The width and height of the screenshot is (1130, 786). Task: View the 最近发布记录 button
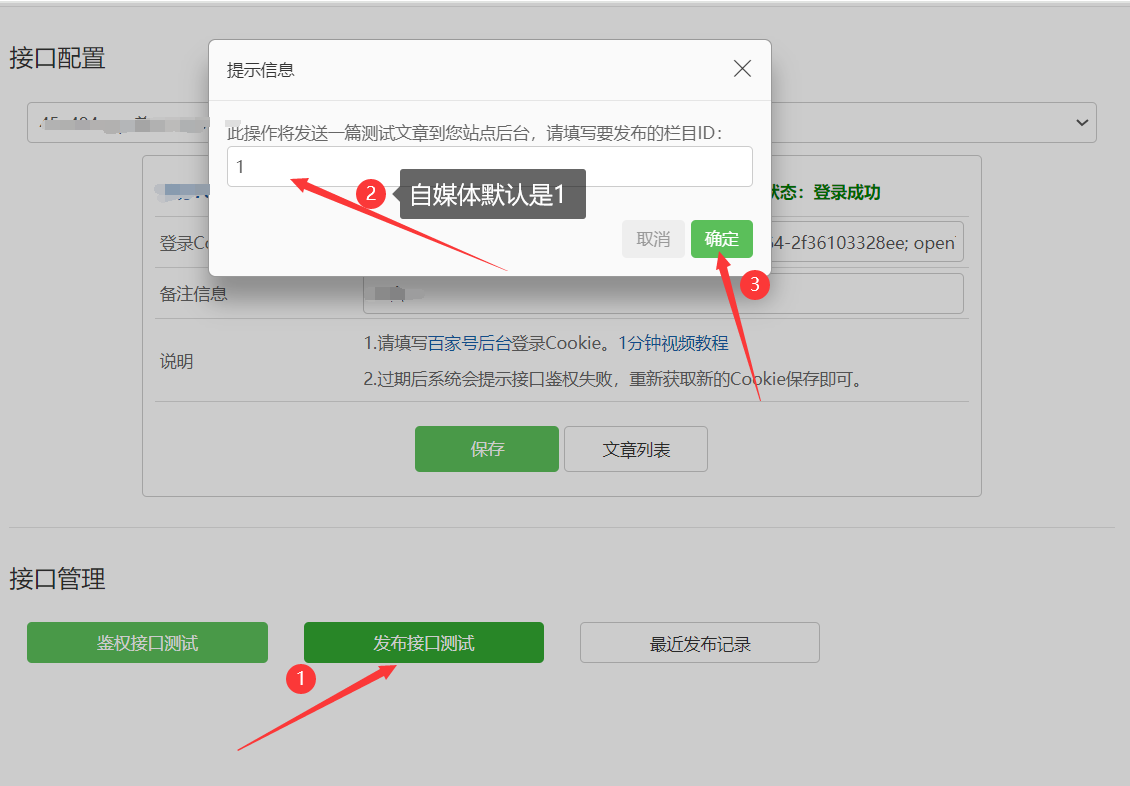700,643
